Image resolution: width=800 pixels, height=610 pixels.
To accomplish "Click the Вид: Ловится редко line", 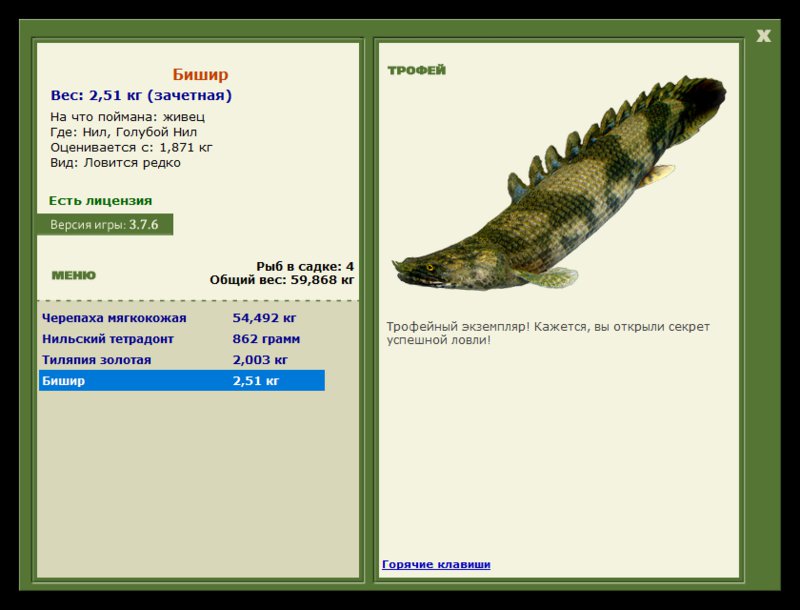I will coord(115,163).
